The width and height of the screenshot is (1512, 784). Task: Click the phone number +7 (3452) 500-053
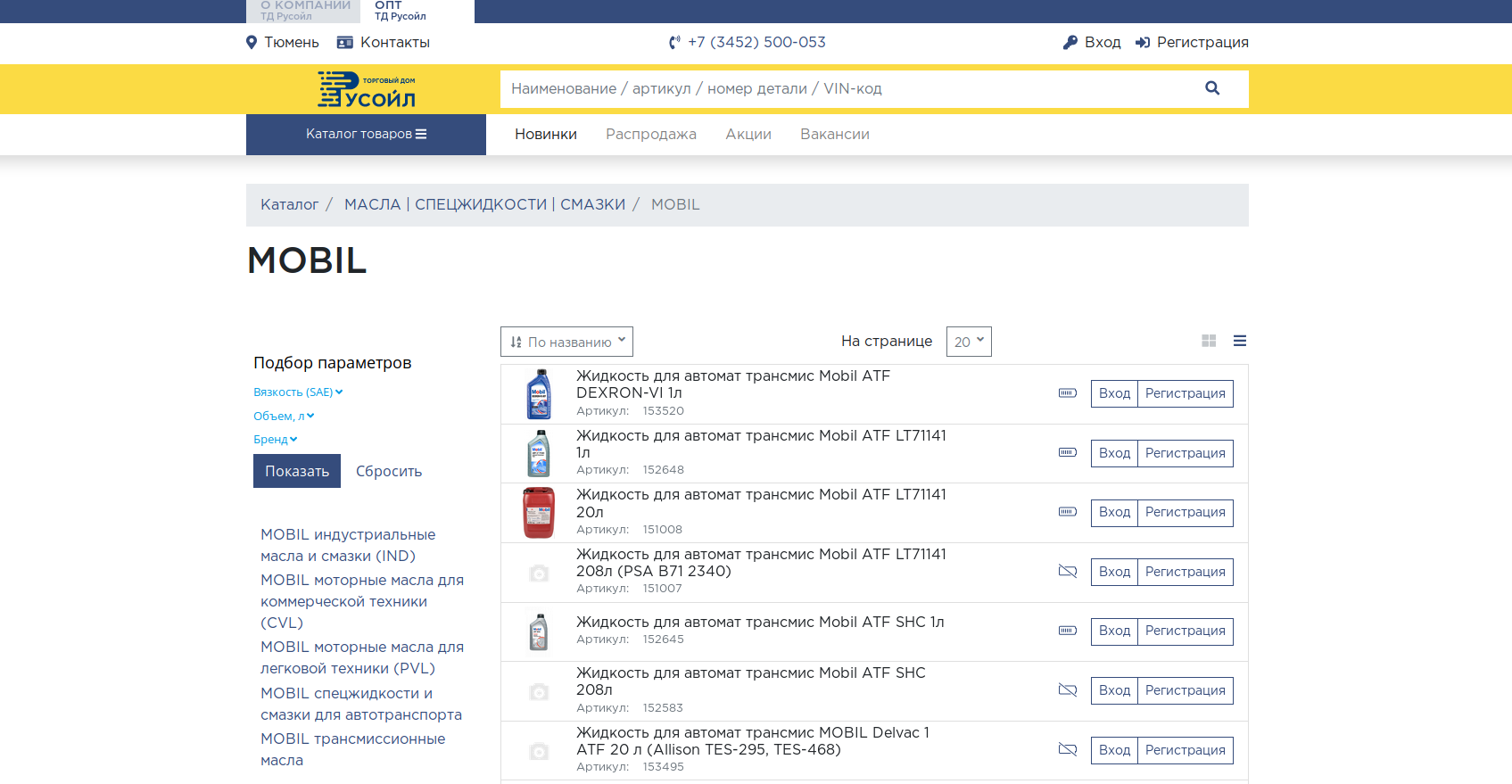(756, 42)
